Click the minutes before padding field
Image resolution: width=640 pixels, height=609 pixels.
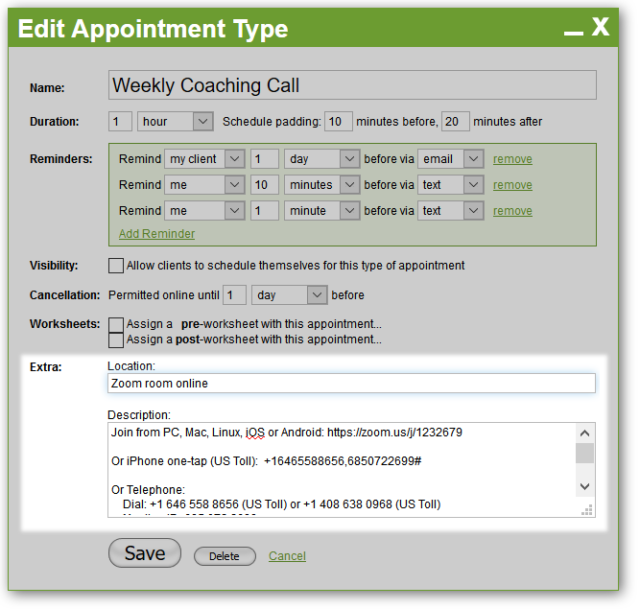[338, 121]
